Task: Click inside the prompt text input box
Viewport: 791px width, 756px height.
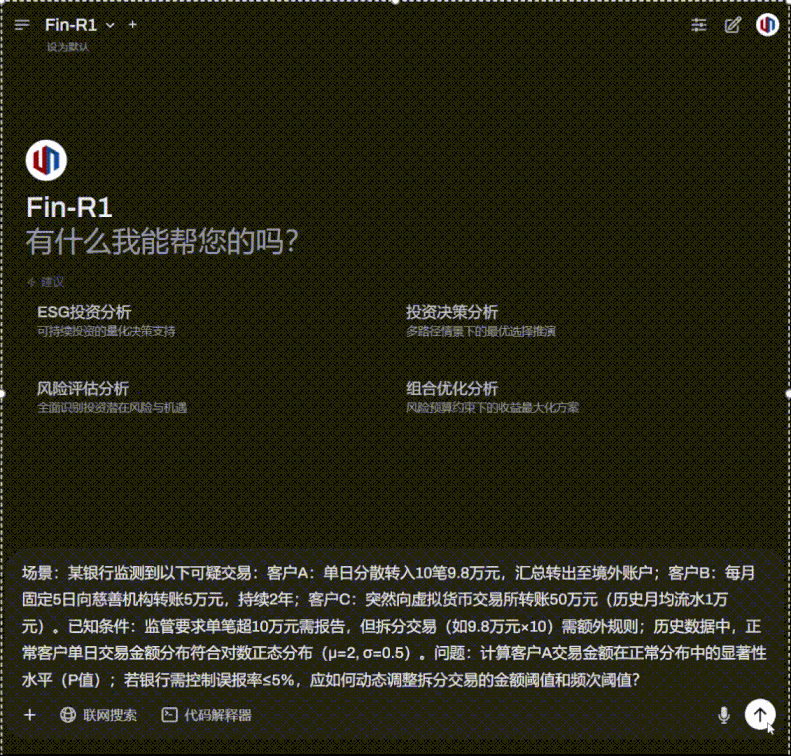Action: click(394, 626)
